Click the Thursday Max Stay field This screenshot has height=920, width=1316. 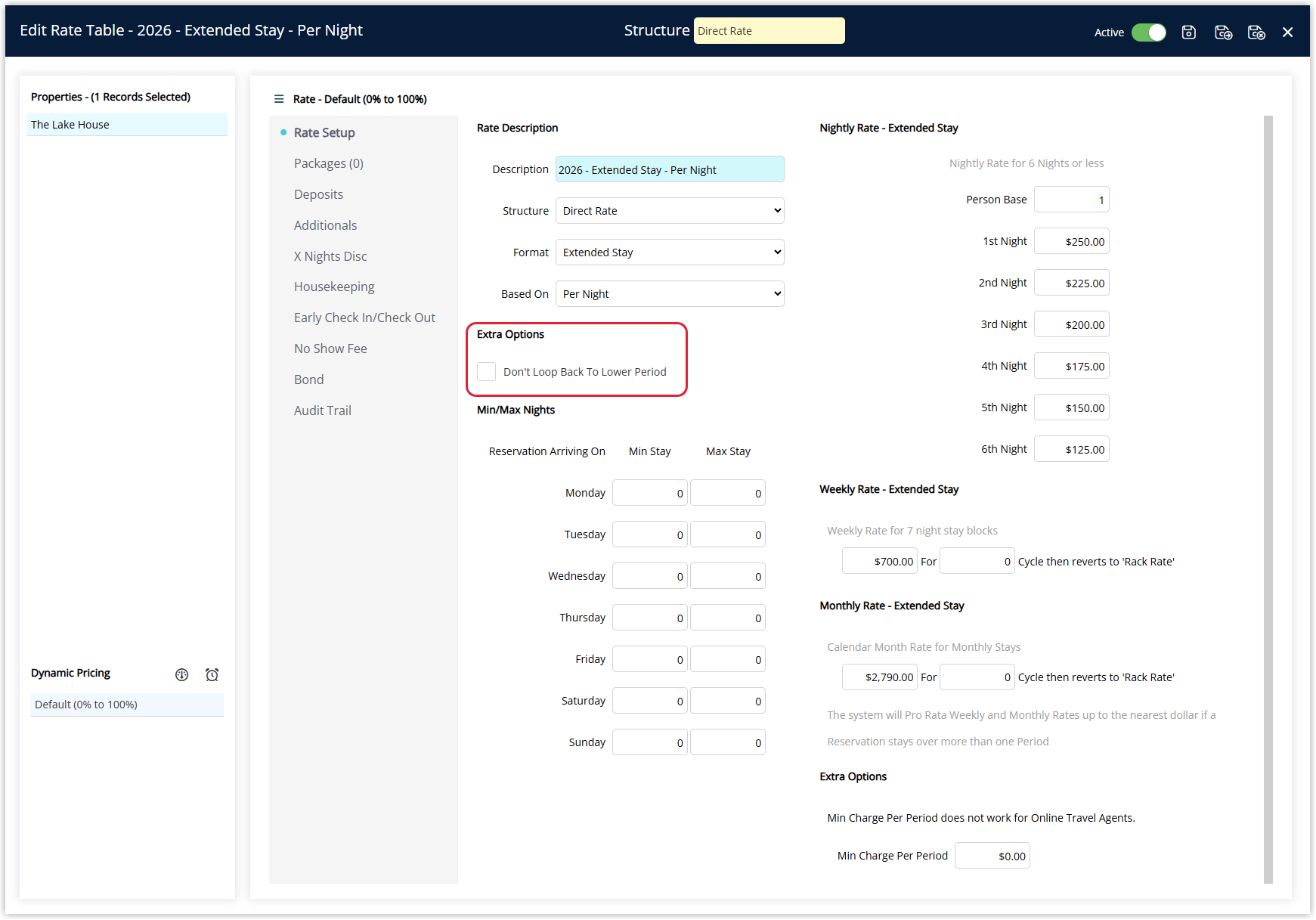click(x=728, y=618)
